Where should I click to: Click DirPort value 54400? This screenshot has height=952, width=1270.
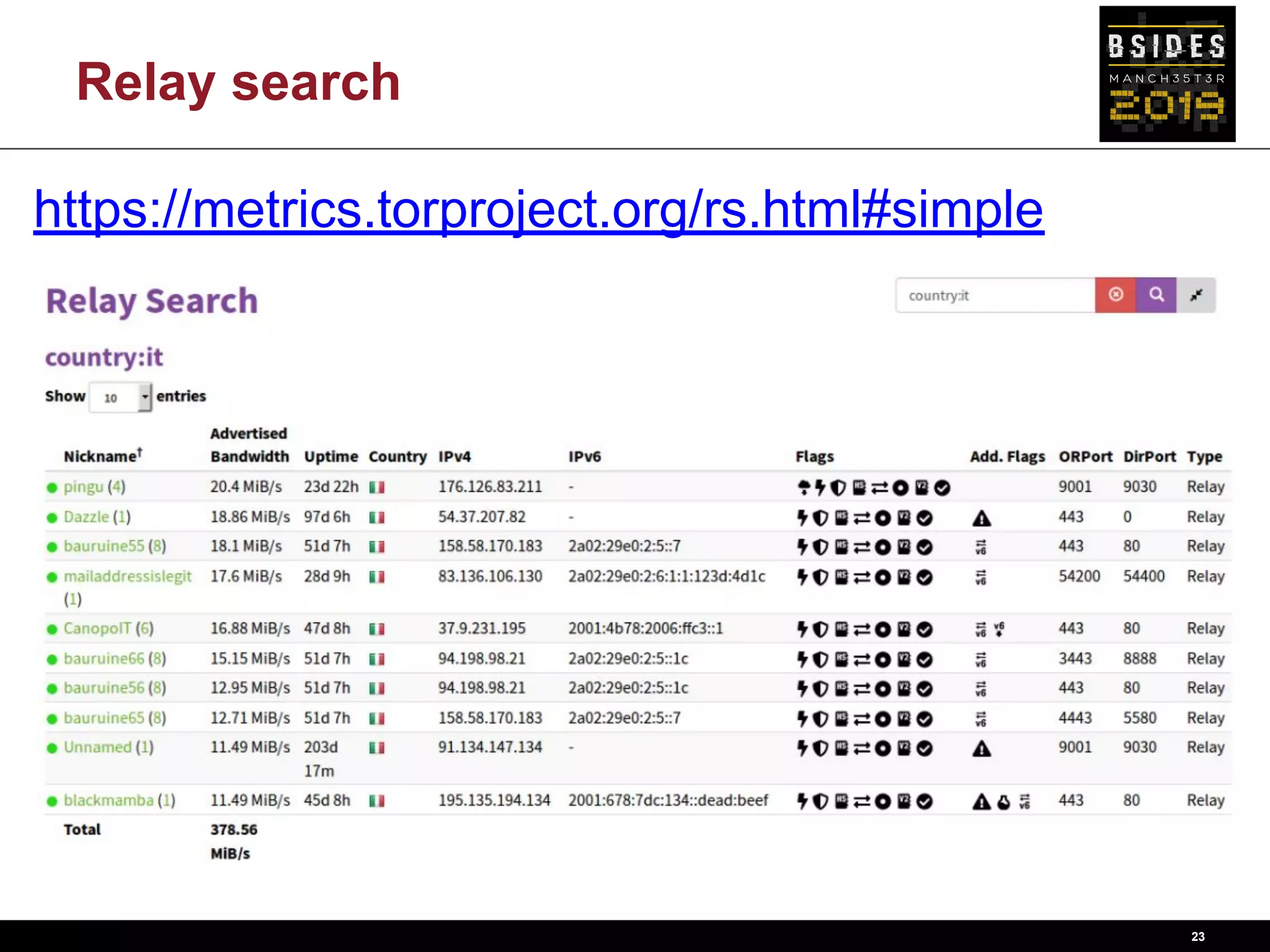click(x=1143, y=576)
